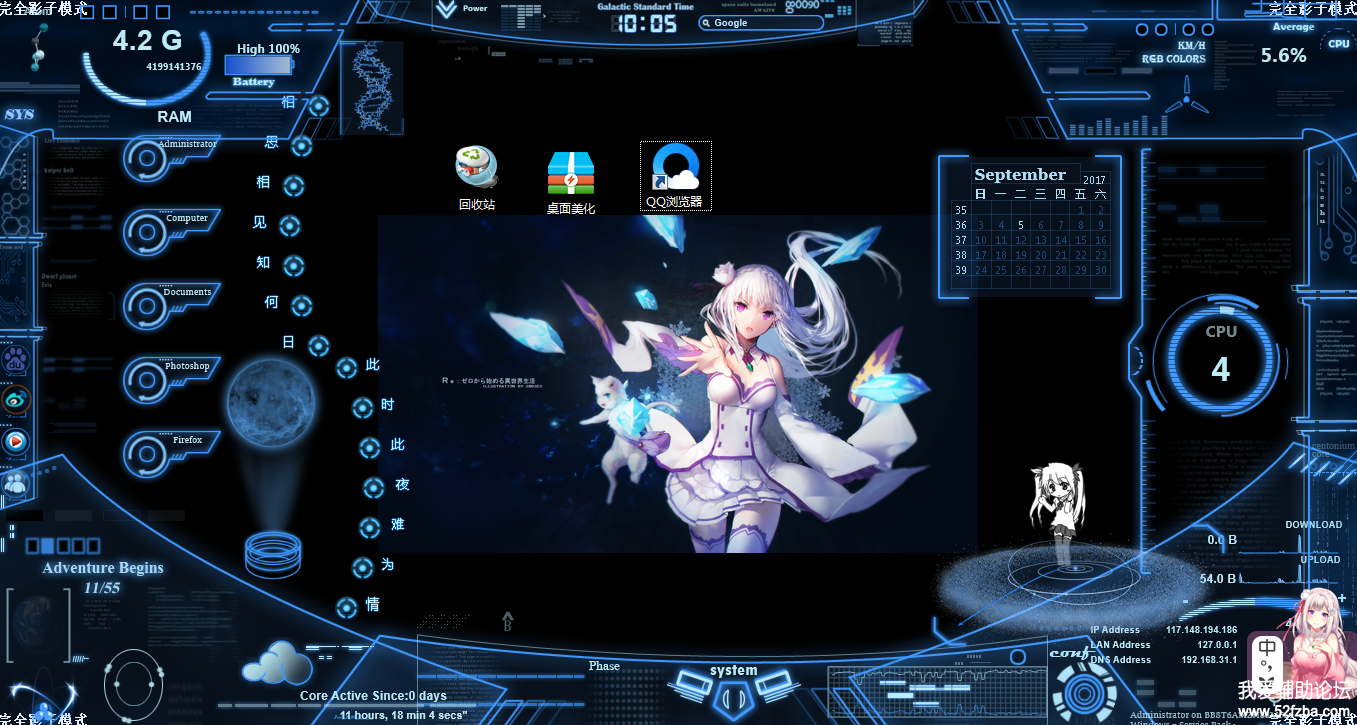Click the cloud weather icon

(x=277, y=663)
